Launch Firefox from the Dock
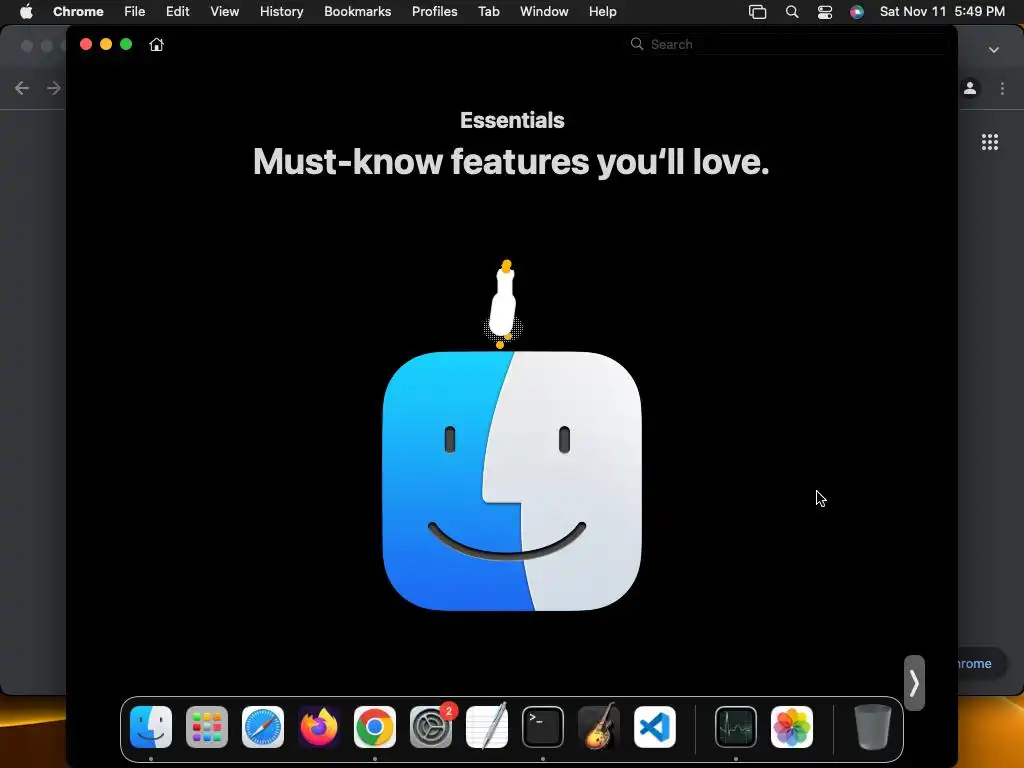1024x768 pixels. point(319,727)
